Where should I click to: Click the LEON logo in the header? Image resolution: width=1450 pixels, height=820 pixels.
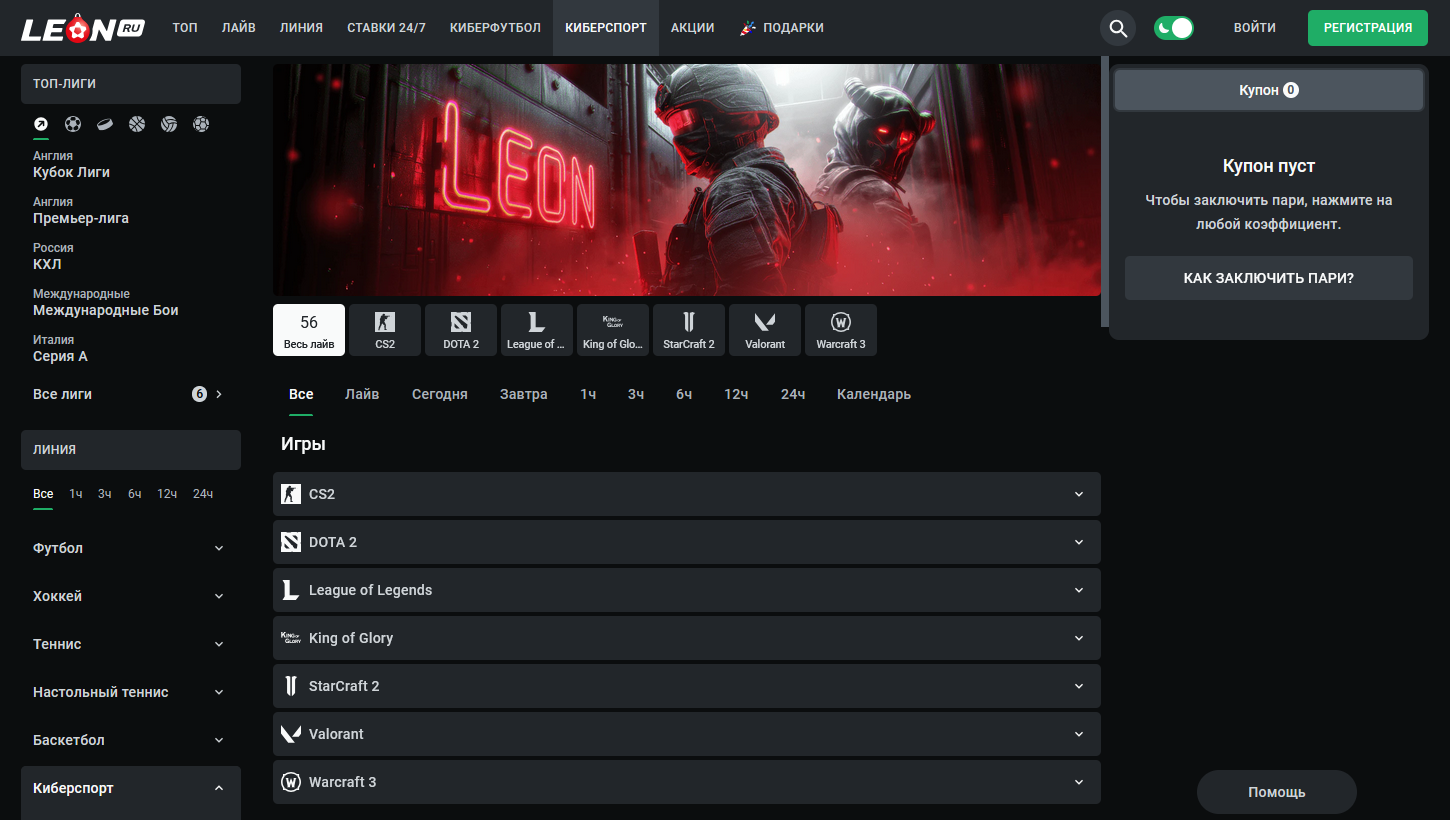click(83, 28)
